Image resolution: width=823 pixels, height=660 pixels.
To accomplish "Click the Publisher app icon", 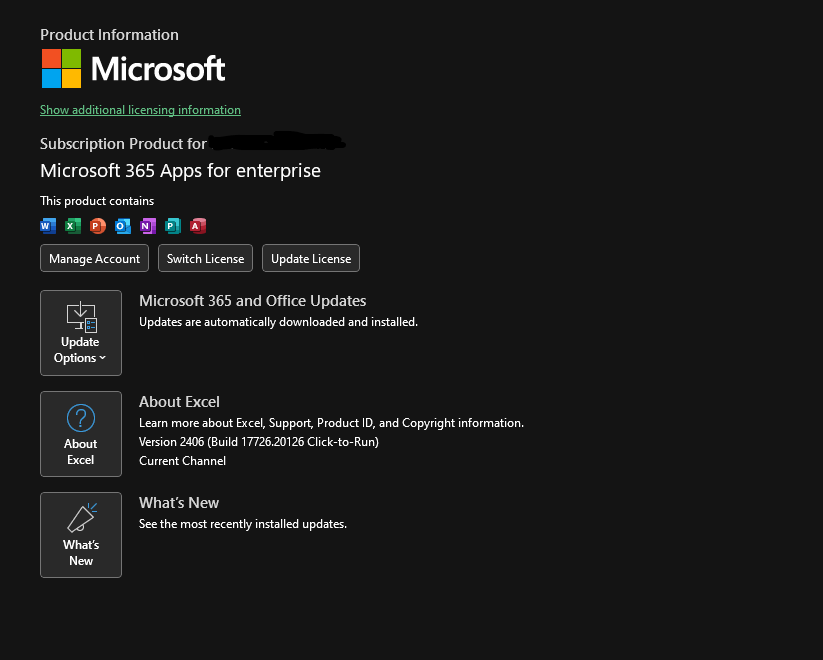I will coord(173,226).
